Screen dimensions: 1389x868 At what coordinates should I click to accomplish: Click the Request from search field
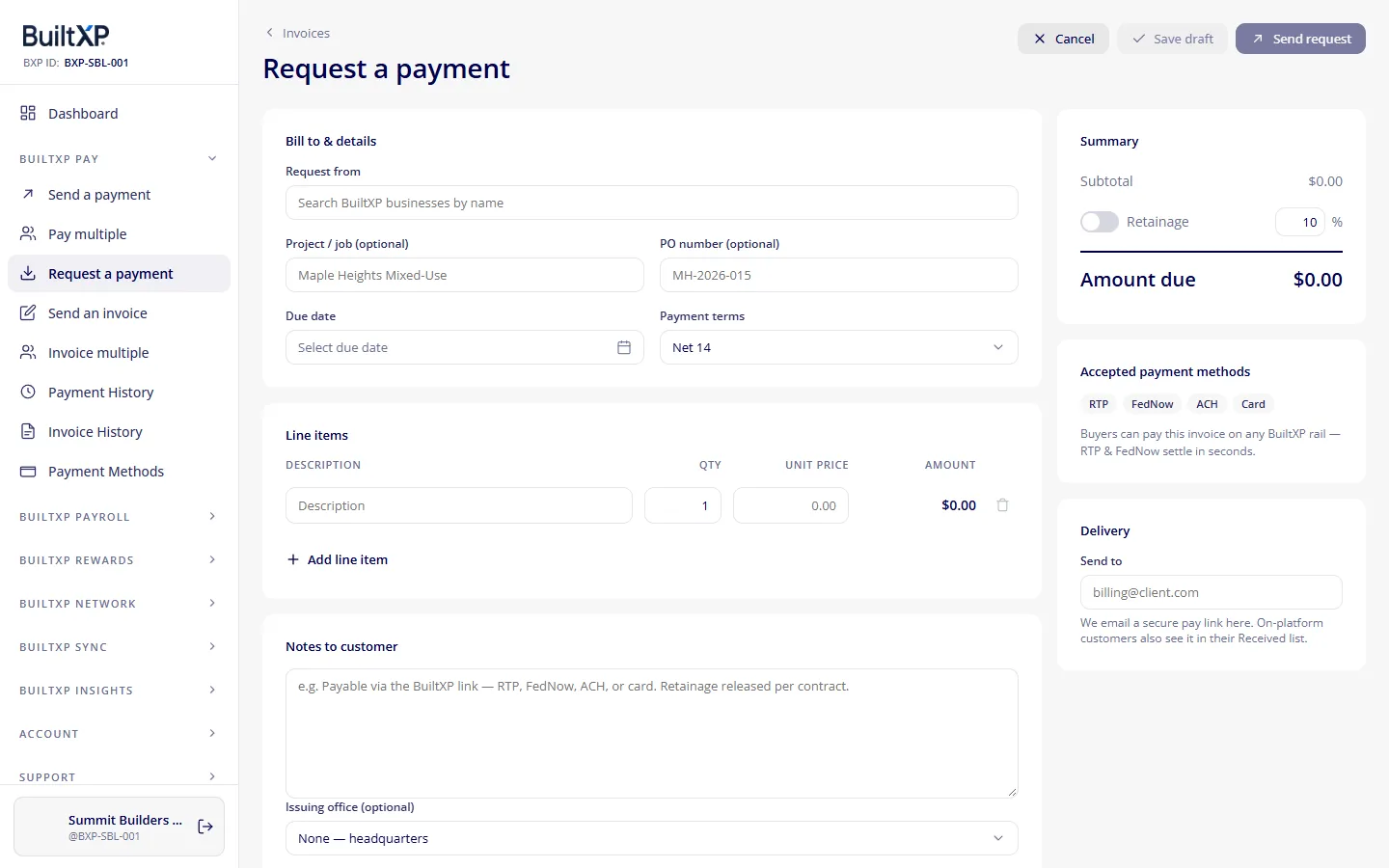(652, 203)
